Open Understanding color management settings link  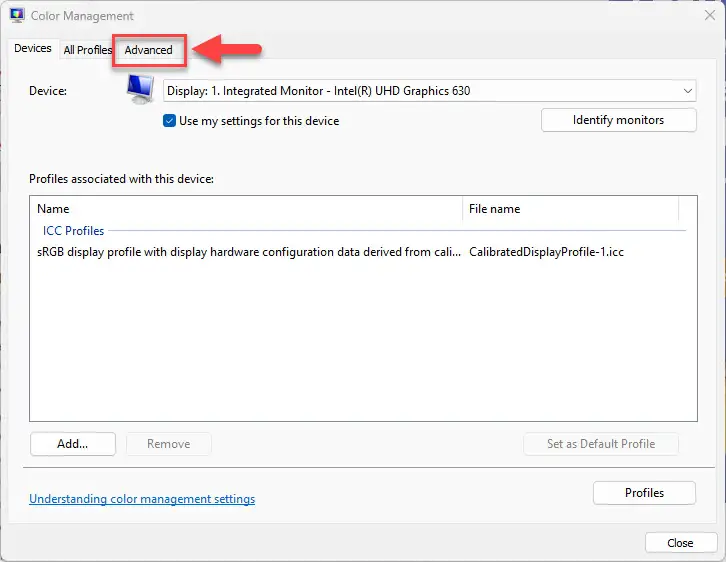[x=142, y=499]
